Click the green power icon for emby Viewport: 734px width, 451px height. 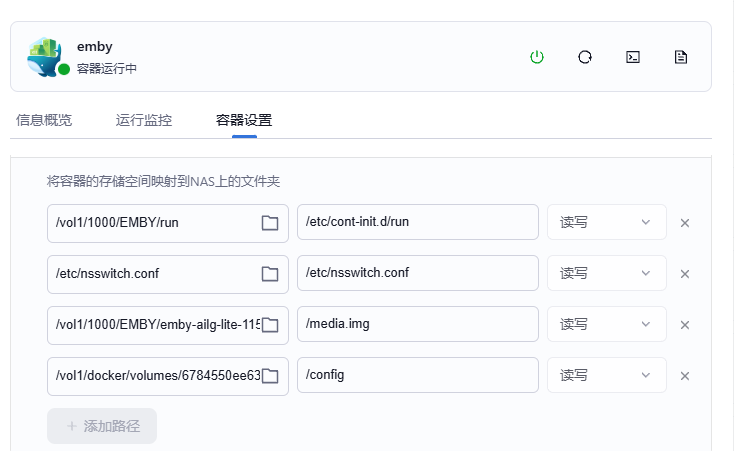(x=536, y=57)
